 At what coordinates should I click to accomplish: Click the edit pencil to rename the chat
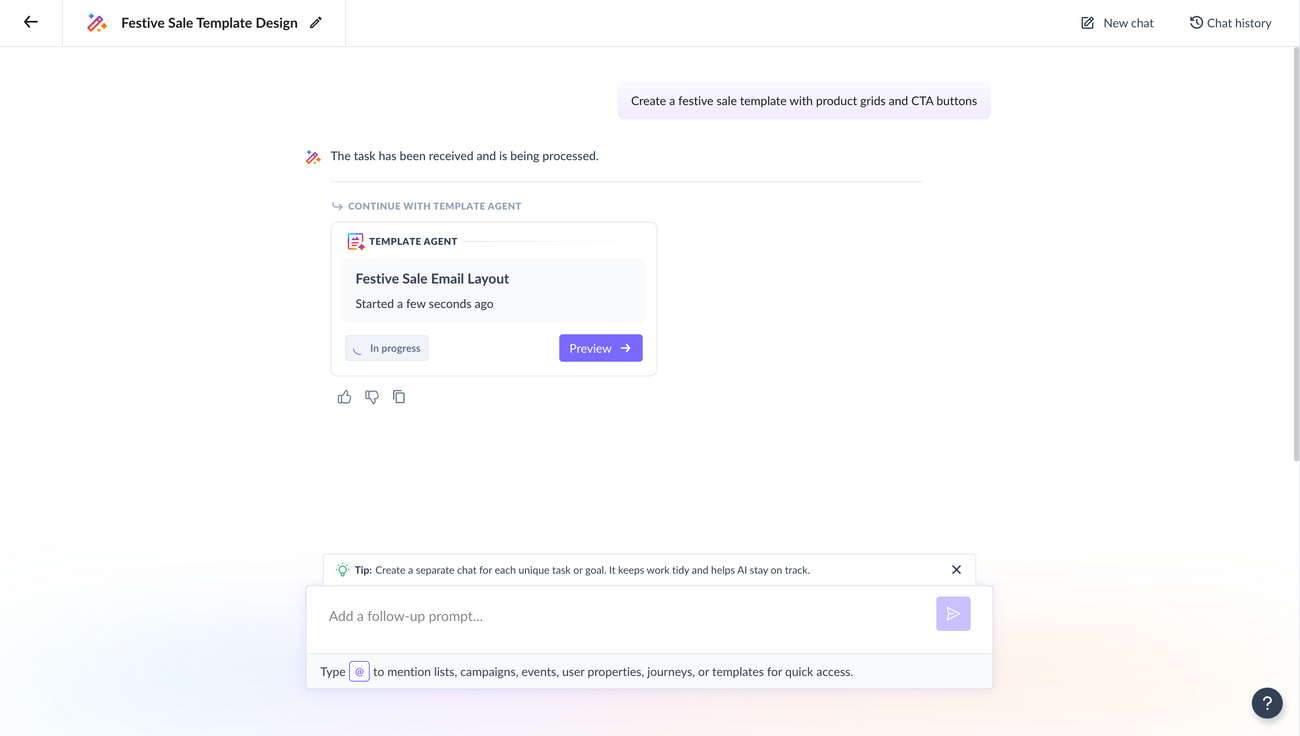(x=316, y=21)
